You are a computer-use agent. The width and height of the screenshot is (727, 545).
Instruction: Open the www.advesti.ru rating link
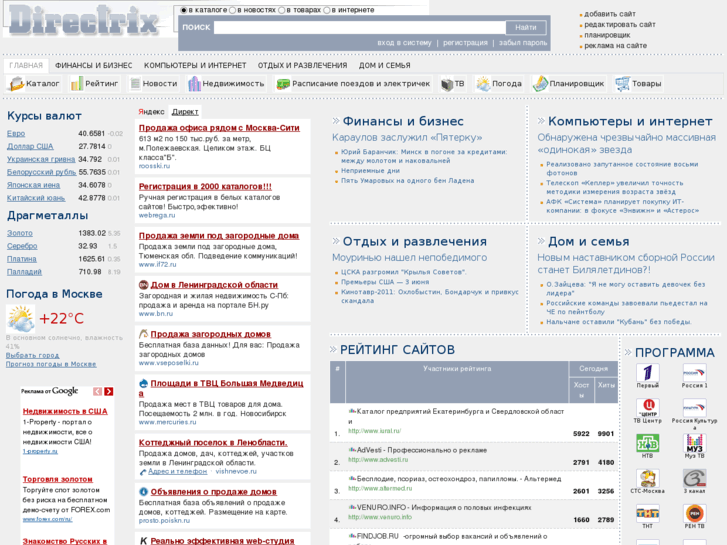coord(378,460)
